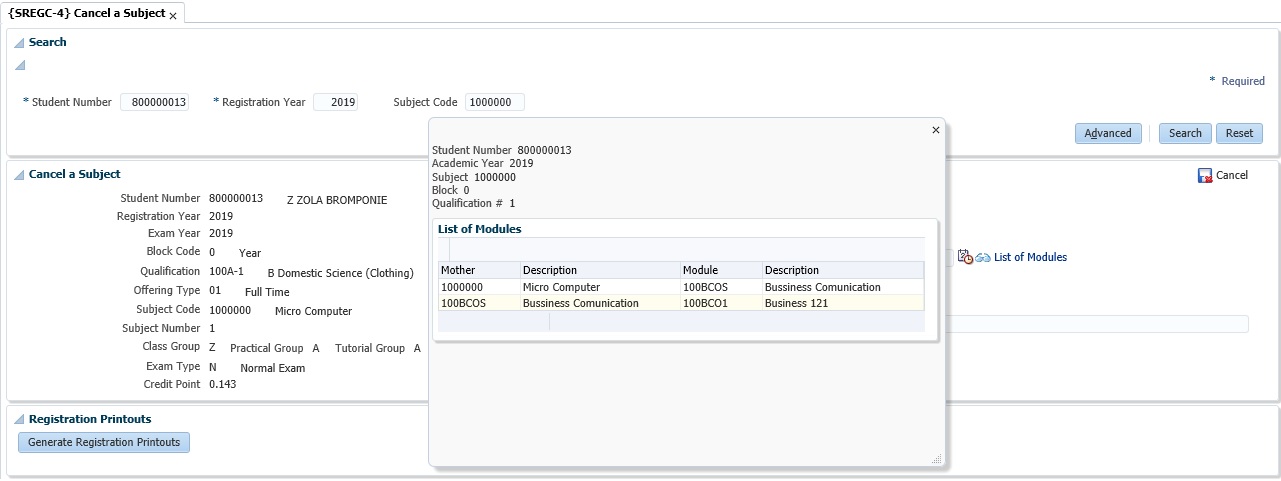This screenshot has width=1281, height=481.
Task: Click the calendar clock icon
Action: (x=965, y=257)
